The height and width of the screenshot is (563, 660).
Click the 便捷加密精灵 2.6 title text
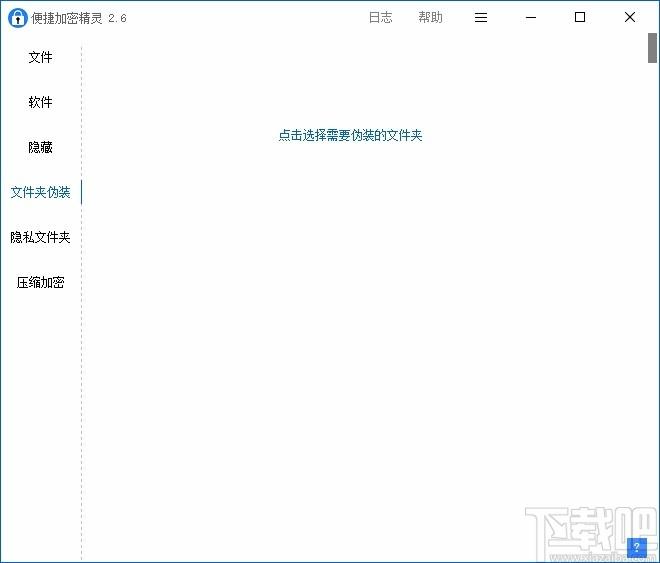click(79, 18)
